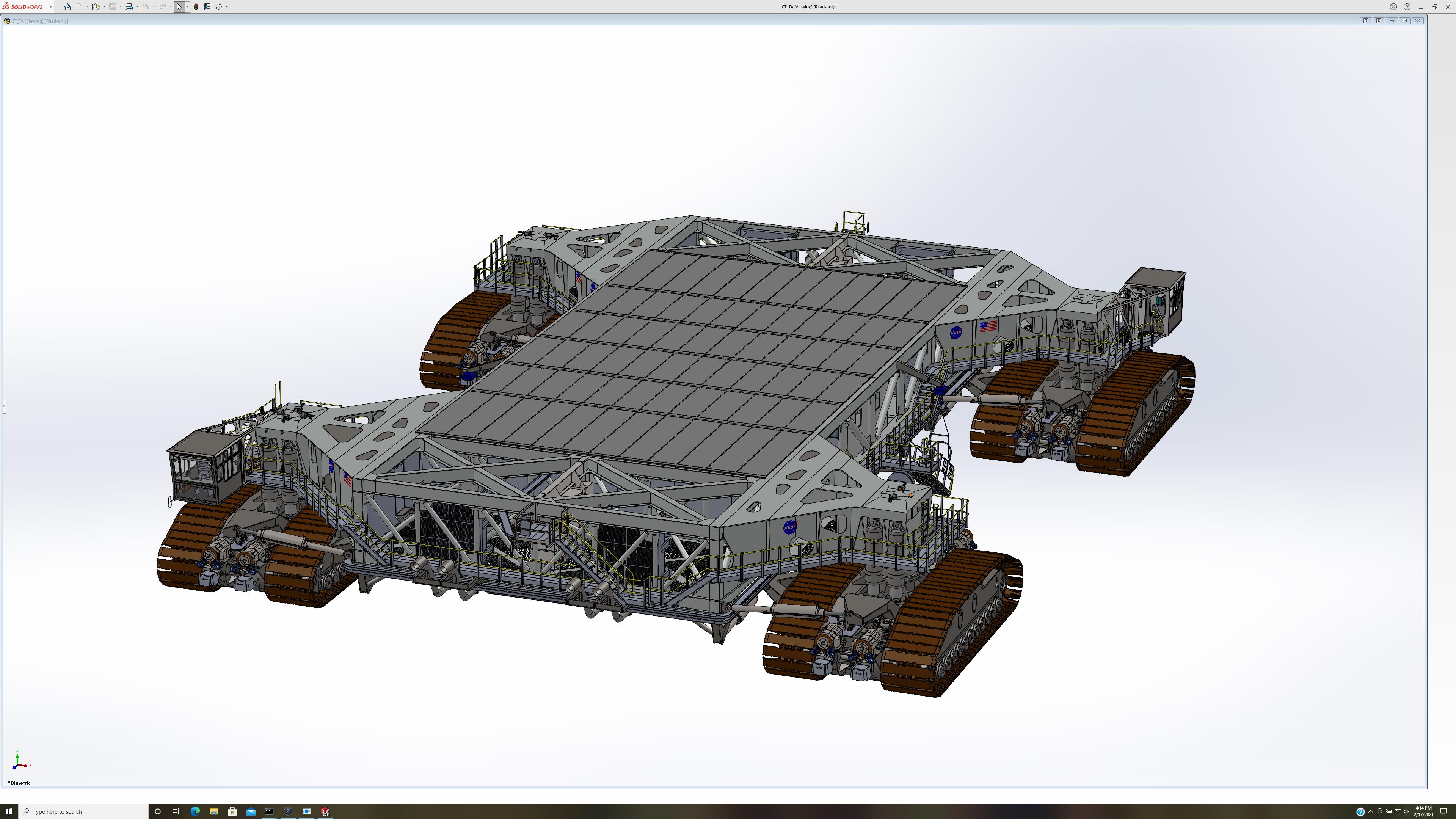Open the File Properties list icon
This screenshot has width=1456, height=819.
(207, 7)
